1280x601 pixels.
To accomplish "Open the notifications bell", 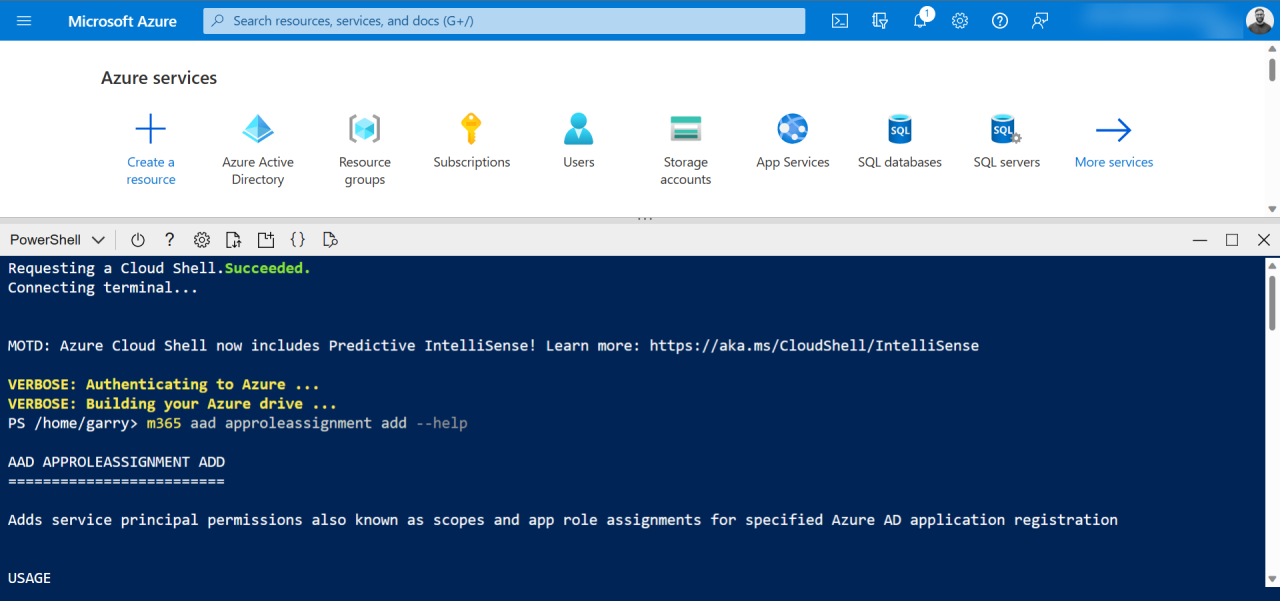I will (x=920, y=20).
